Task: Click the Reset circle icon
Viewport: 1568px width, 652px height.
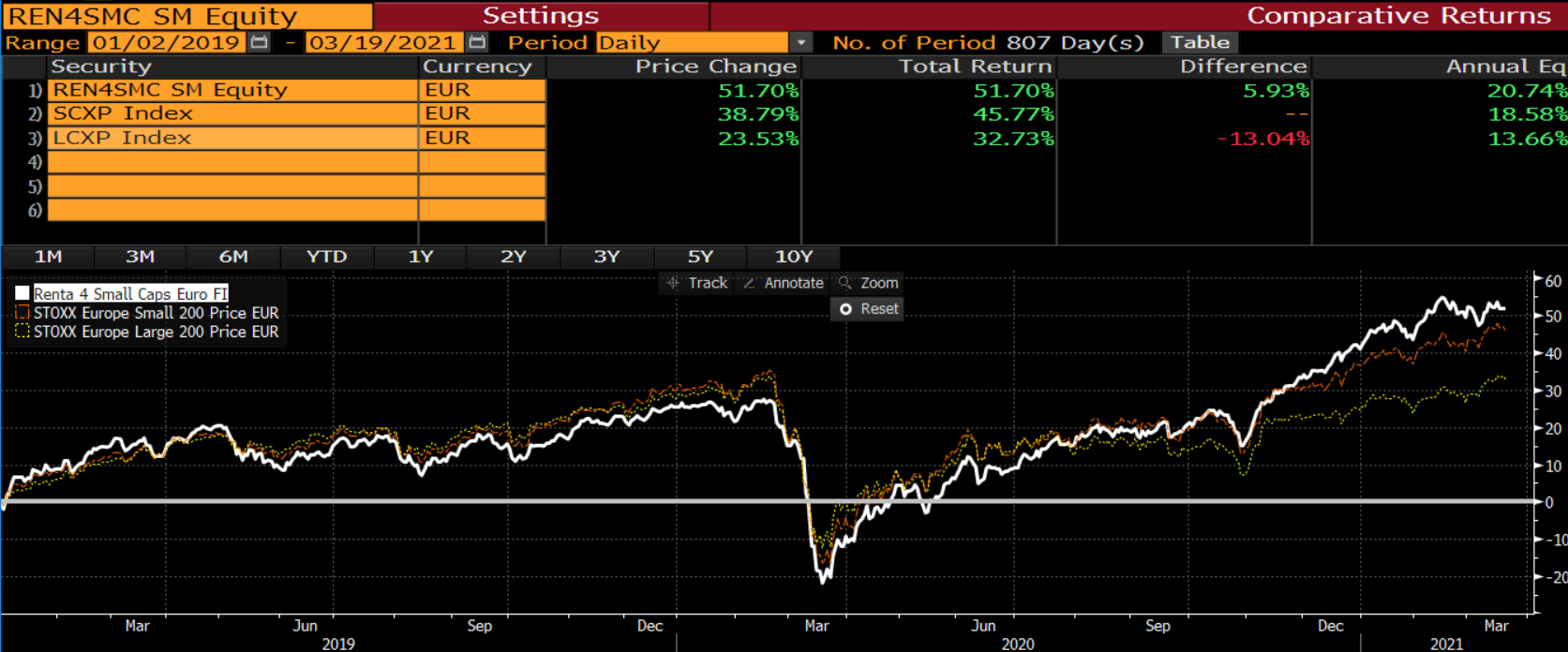Action: 845,309
